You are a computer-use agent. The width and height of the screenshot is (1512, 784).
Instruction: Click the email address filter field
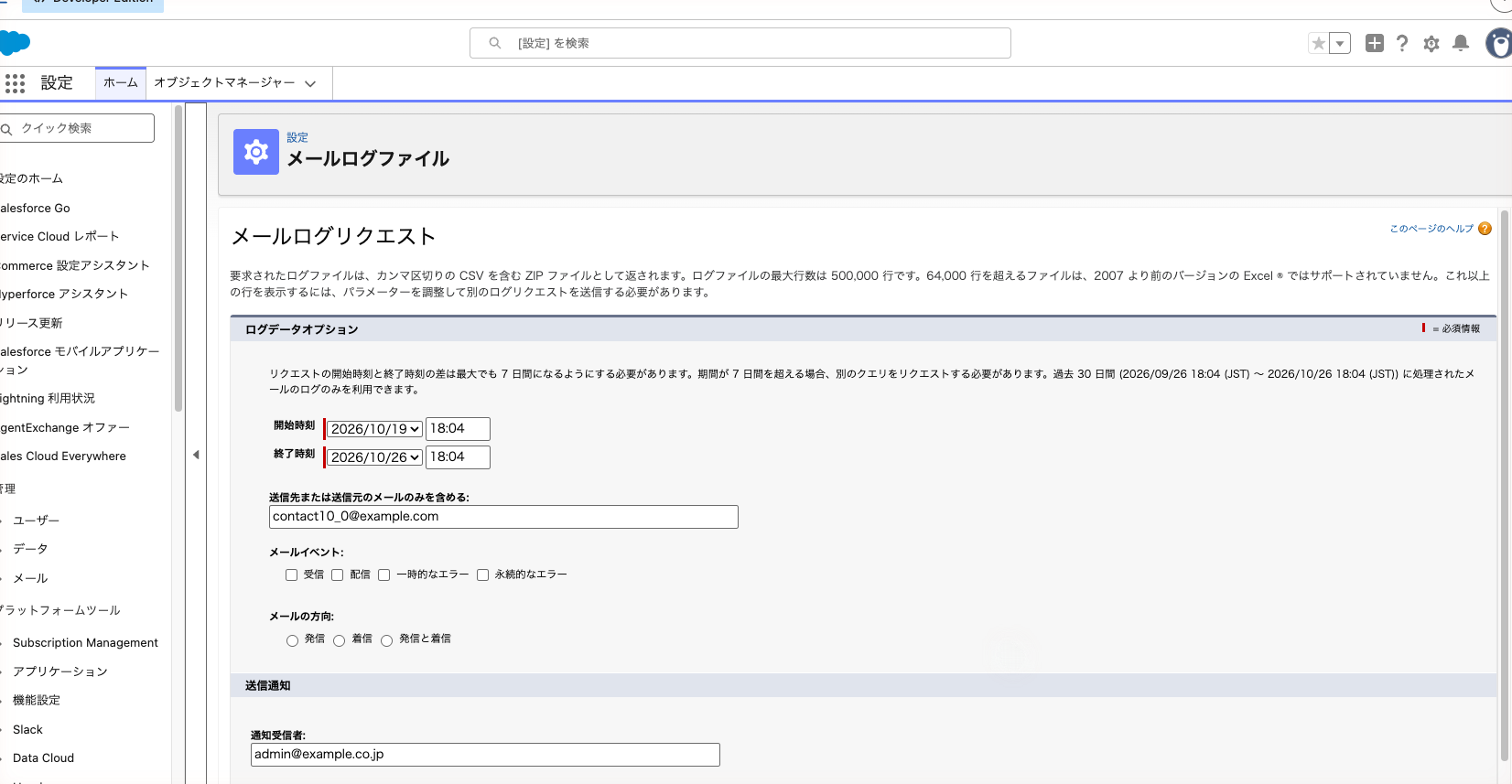point(503,517)
